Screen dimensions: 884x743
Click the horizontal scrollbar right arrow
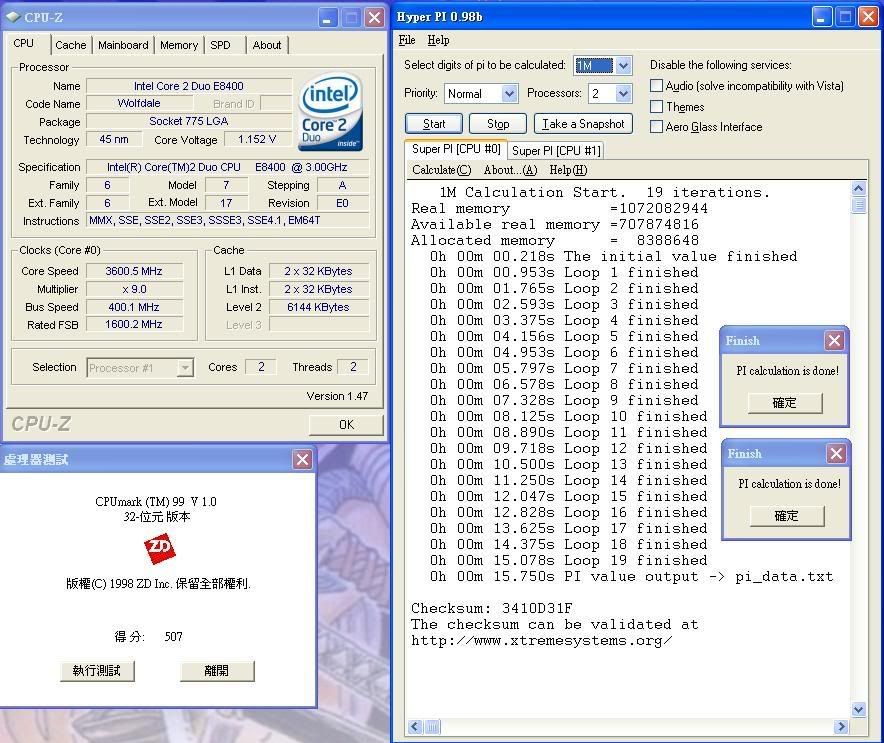[841, 727]
